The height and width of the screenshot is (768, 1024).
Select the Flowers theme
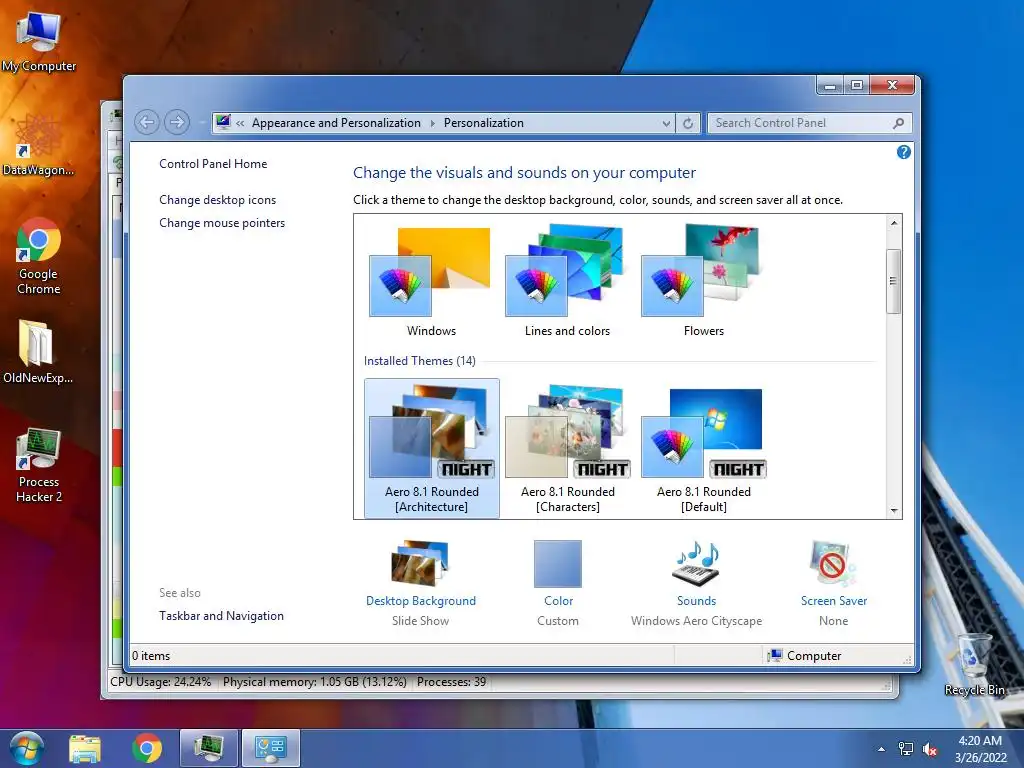click(703, 281)
